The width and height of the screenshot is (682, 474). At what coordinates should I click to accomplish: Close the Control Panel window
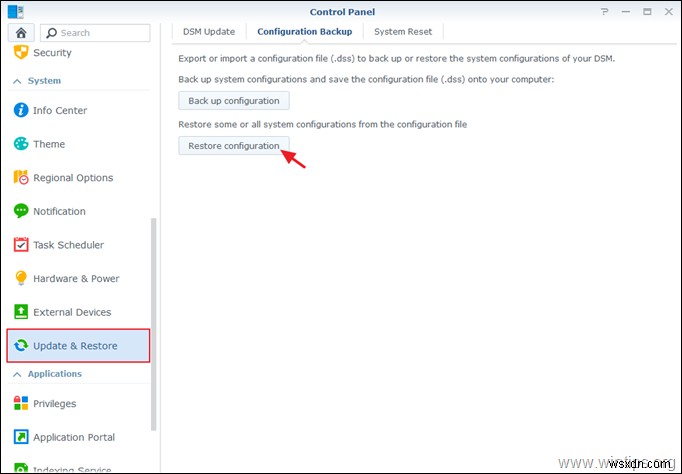point(669,12)
